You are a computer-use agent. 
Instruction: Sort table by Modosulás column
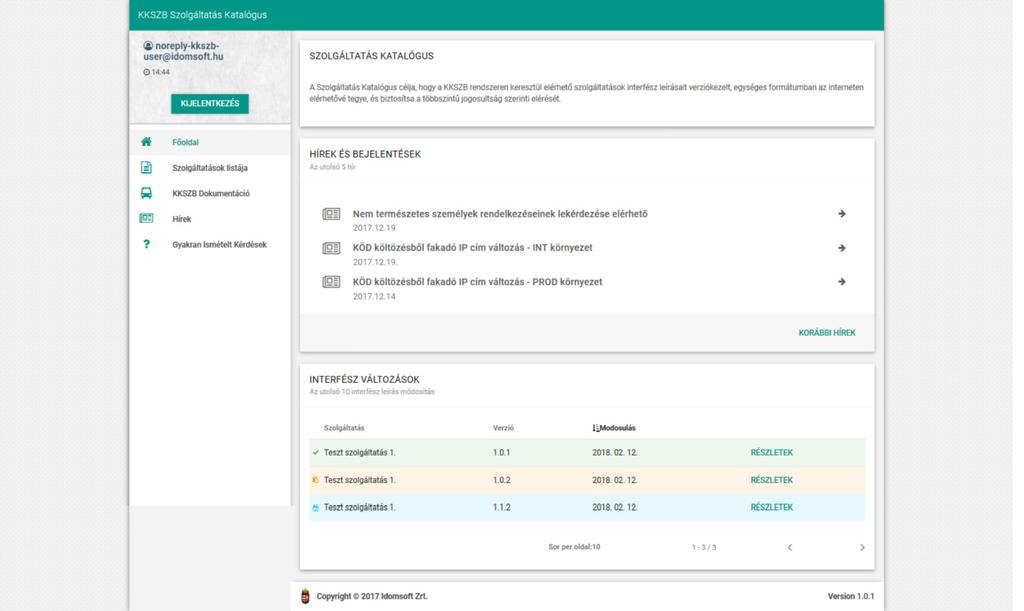(x=614, y=428)
